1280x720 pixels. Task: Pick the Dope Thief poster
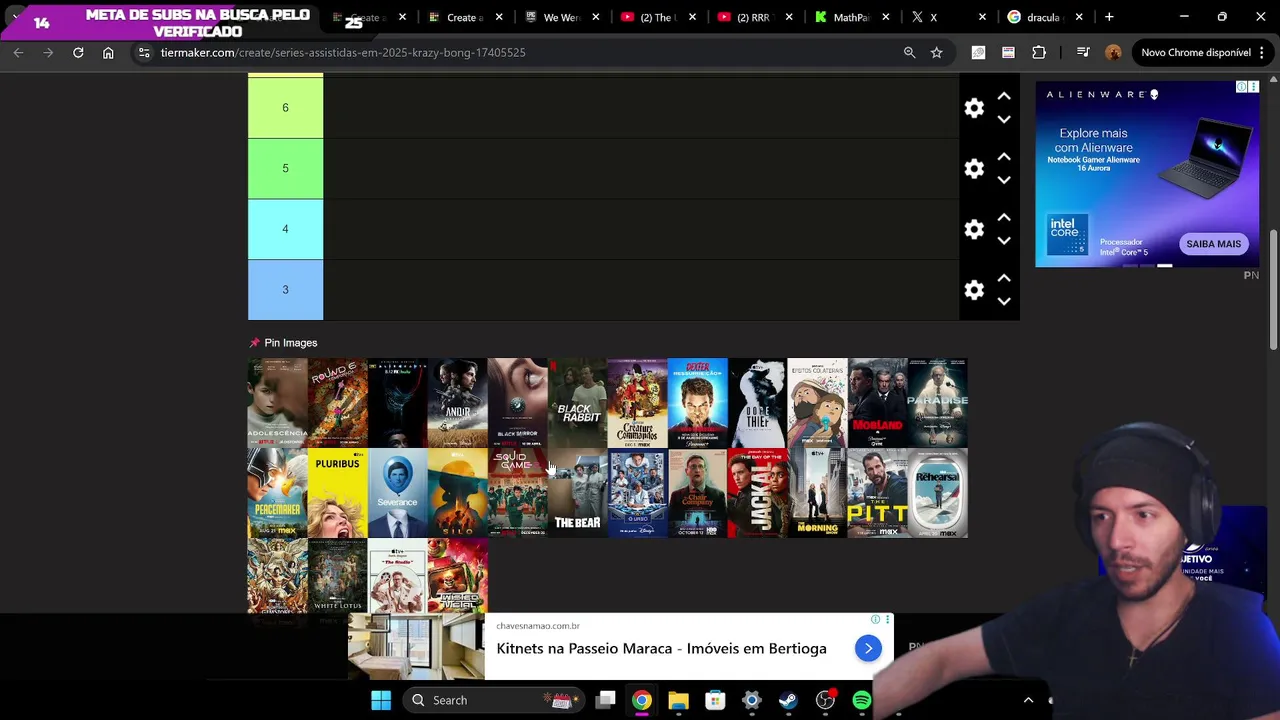(x=758, y=403)
